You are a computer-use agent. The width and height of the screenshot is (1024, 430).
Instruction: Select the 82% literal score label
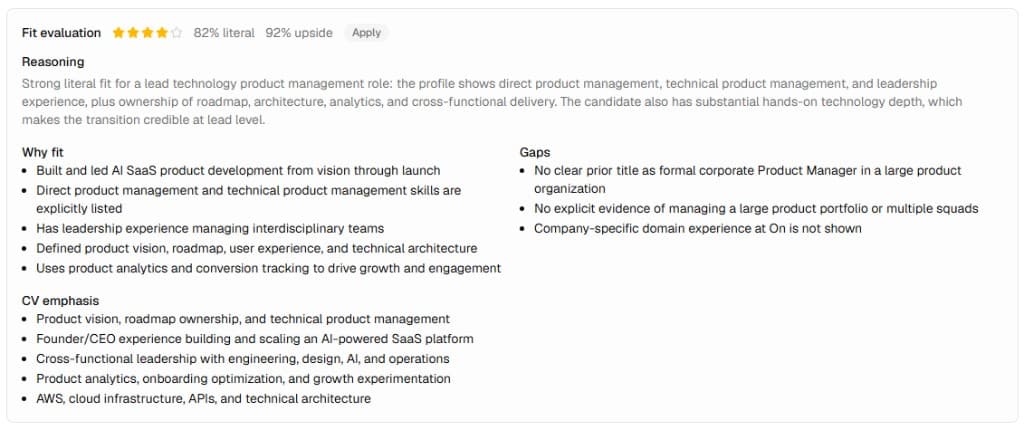click(224, 33)
